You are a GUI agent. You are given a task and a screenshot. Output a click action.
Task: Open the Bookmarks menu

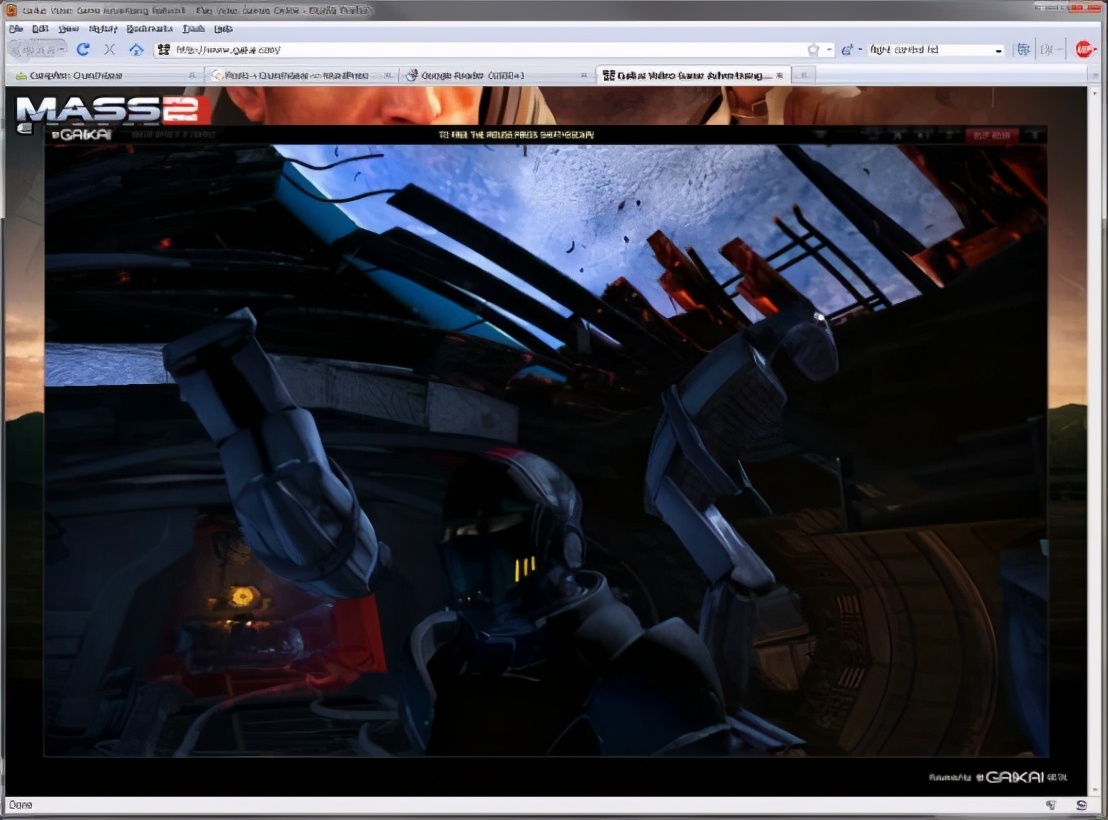click(x=150, y=29)
